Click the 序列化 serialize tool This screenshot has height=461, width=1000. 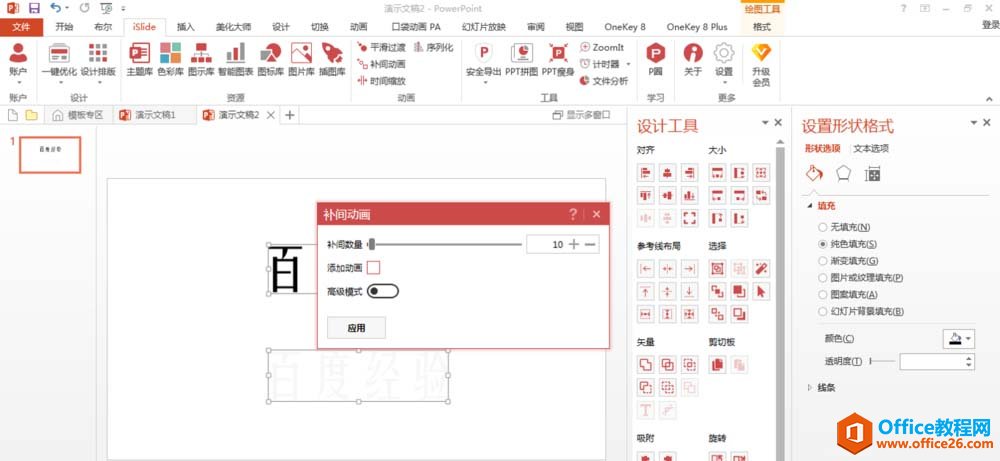tap(434, 47)
